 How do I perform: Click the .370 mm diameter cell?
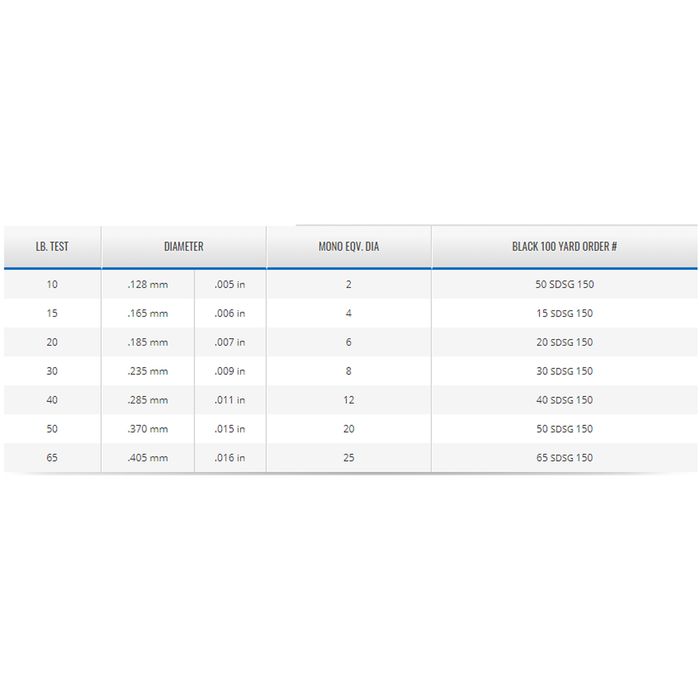(148, 430)
